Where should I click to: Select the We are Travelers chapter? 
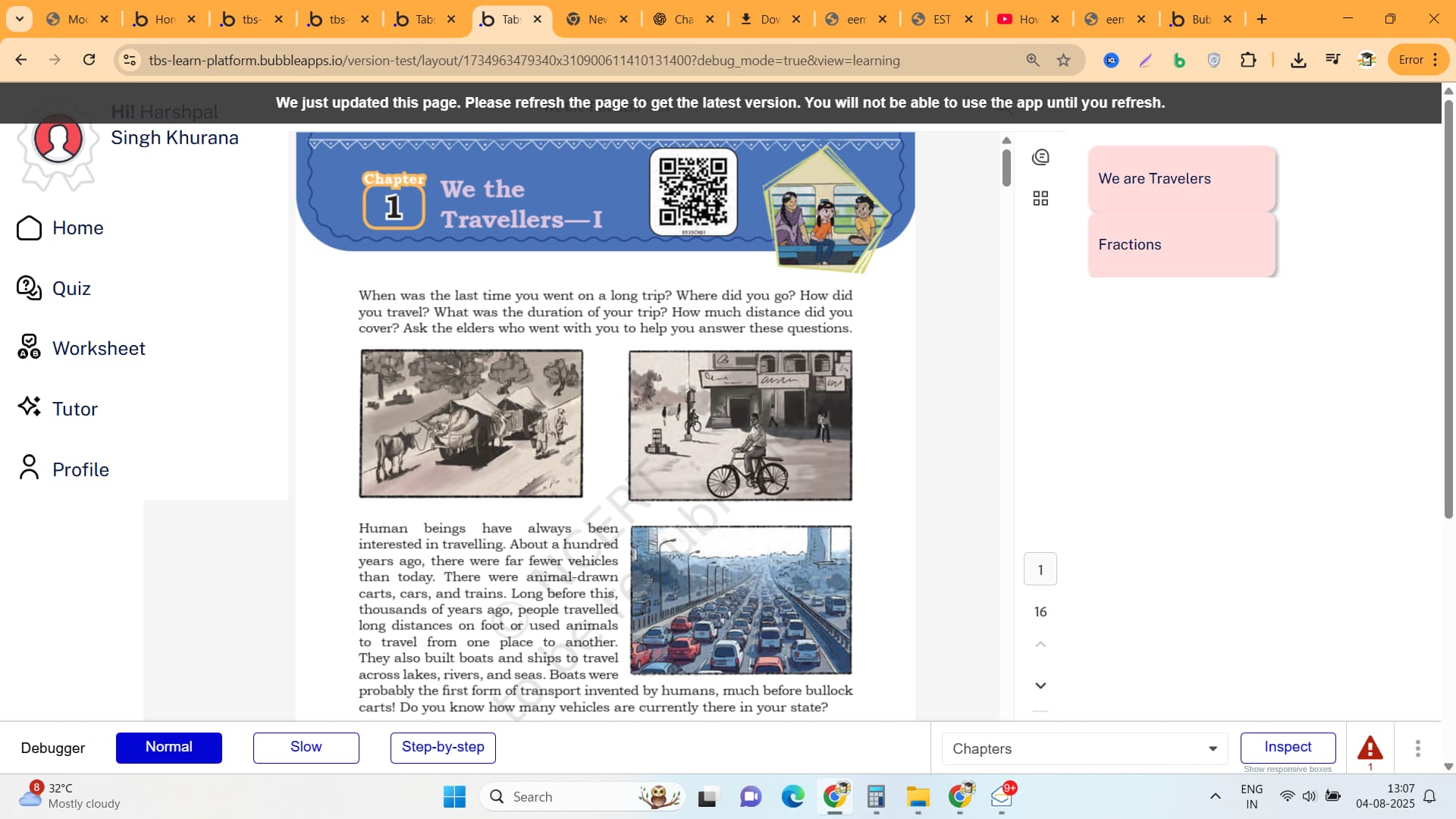(x=1181, y=179)
